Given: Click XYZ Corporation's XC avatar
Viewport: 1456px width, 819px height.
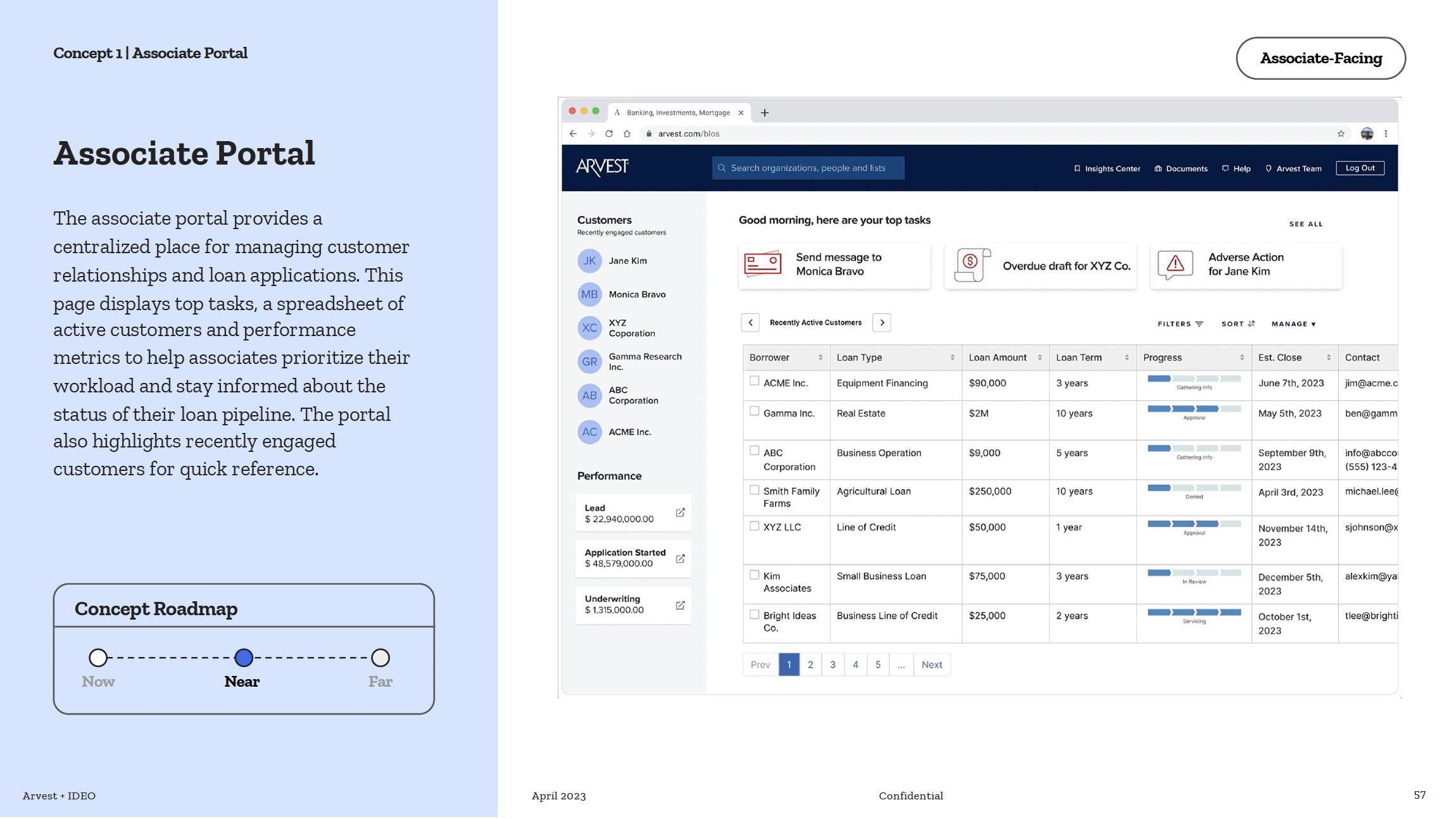Looking at the screenshot, I should click(589, 328).
